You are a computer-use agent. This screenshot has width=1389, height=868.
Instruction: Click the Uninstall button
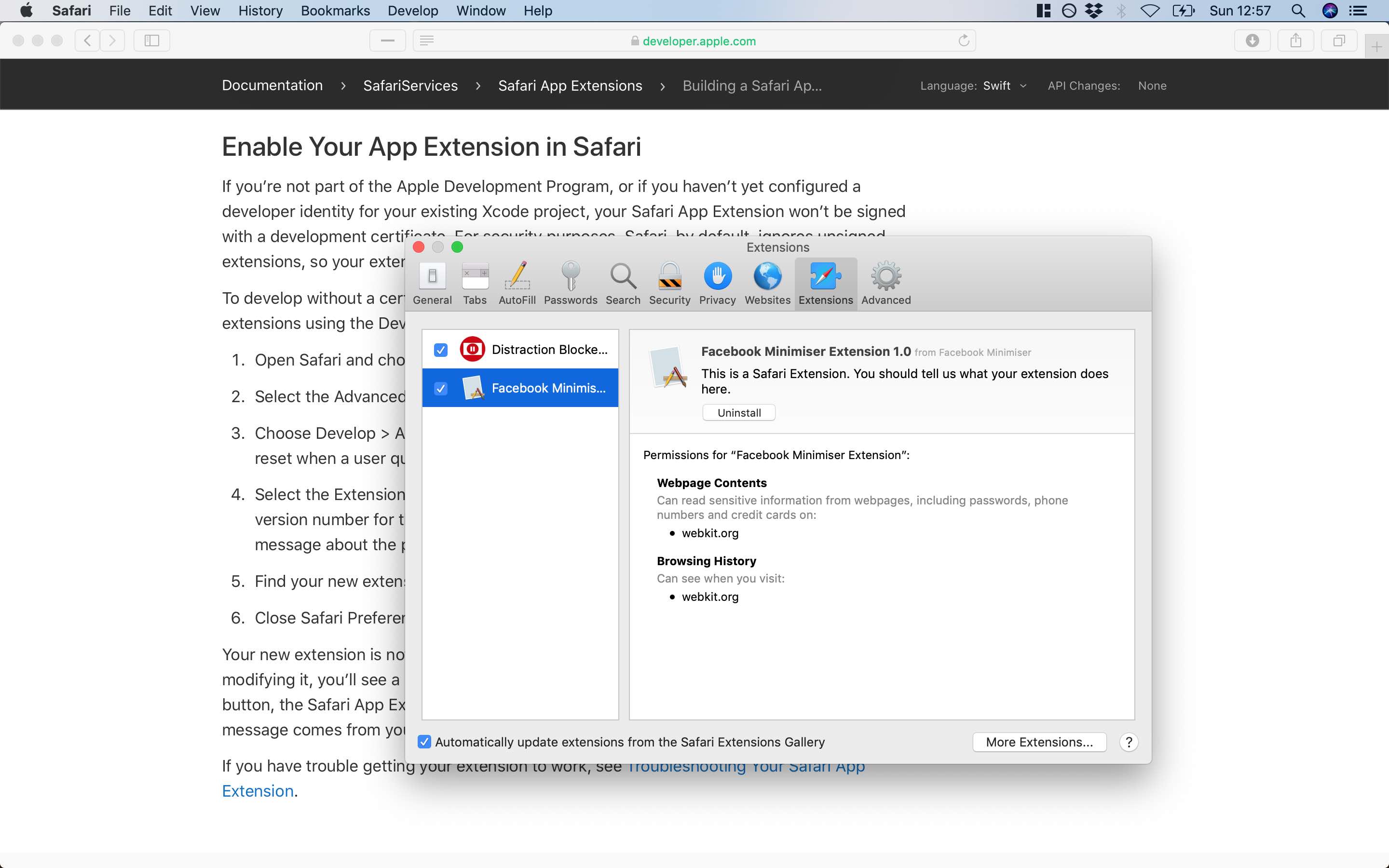pos(739,413)
